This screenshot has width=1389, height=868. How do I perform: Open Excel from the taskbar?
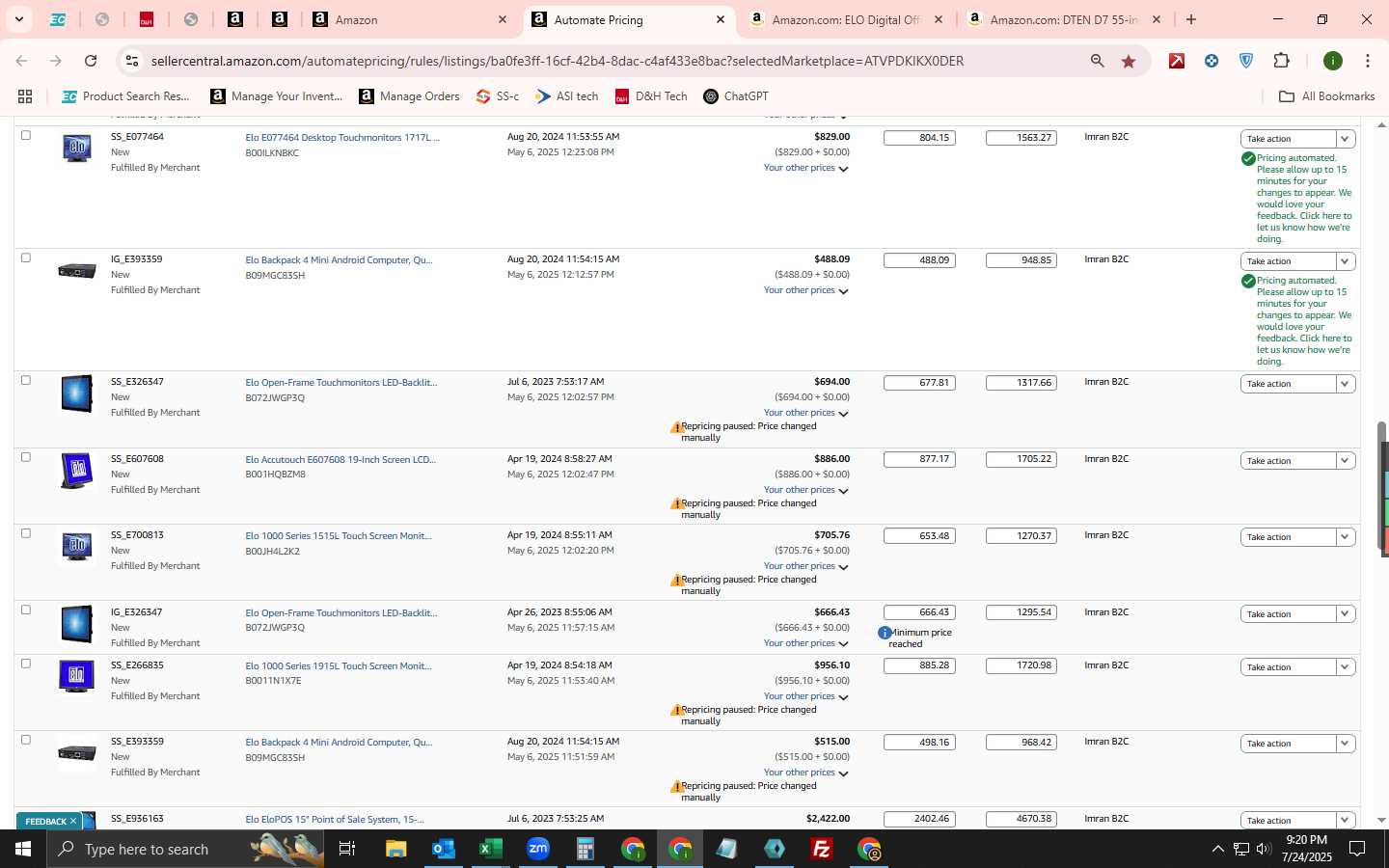click(491, 849)
